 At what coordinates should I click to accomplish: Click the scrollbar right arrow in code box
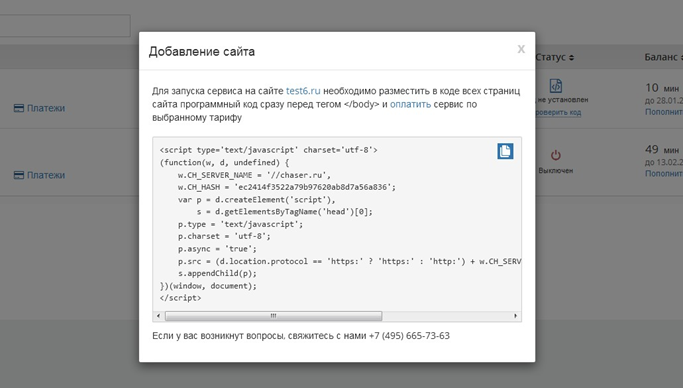coord(515,316)
